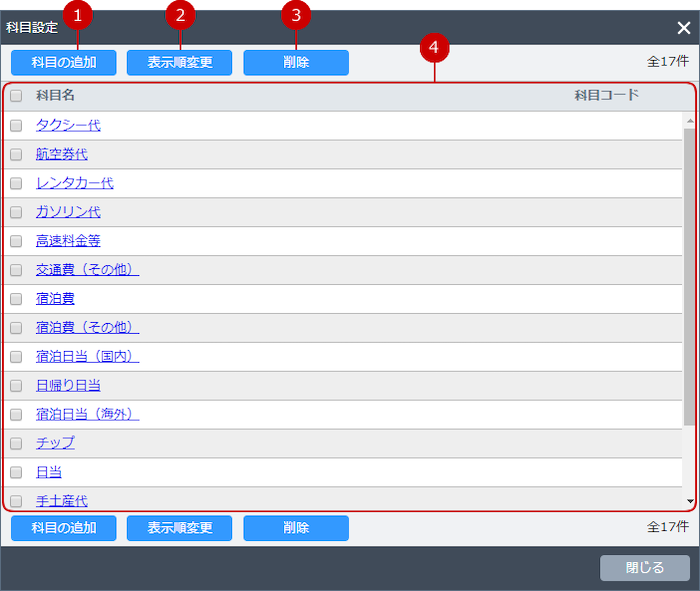Open the レンタカー代 link

pos(75,184)
